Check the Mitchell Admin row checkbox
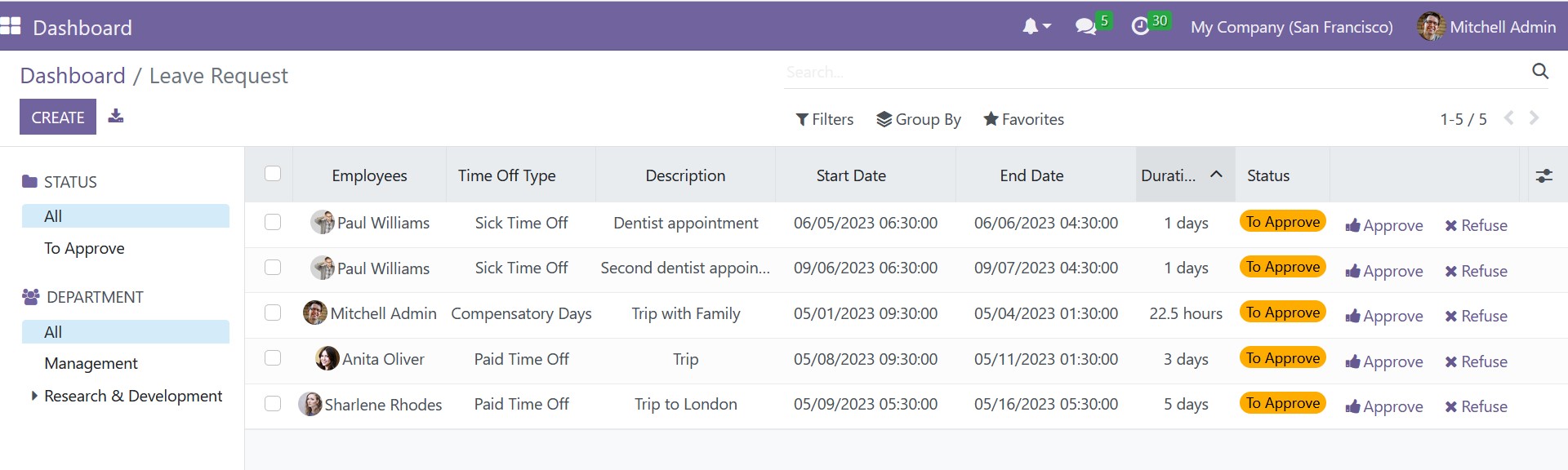This screenshot has width=1568, height=470. tap(273, 313)
